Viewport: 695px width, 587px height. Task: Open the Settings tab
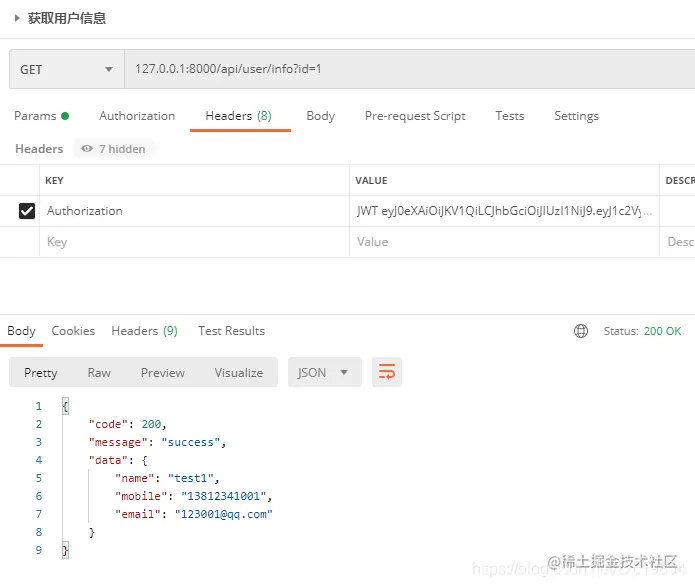click(576, 116)
